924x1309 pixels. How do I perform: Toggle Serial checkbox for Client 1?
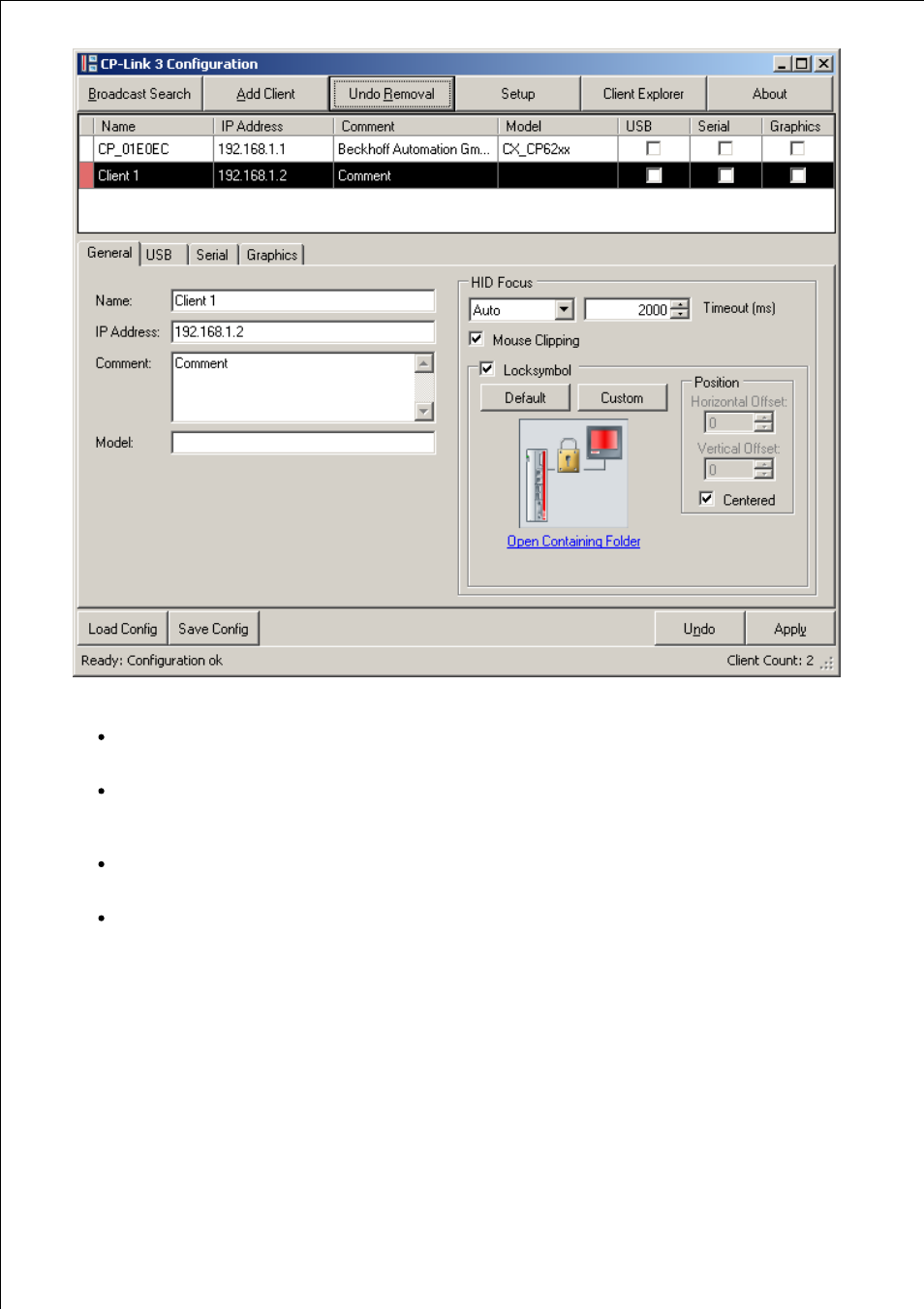click(x=725, y=175)
